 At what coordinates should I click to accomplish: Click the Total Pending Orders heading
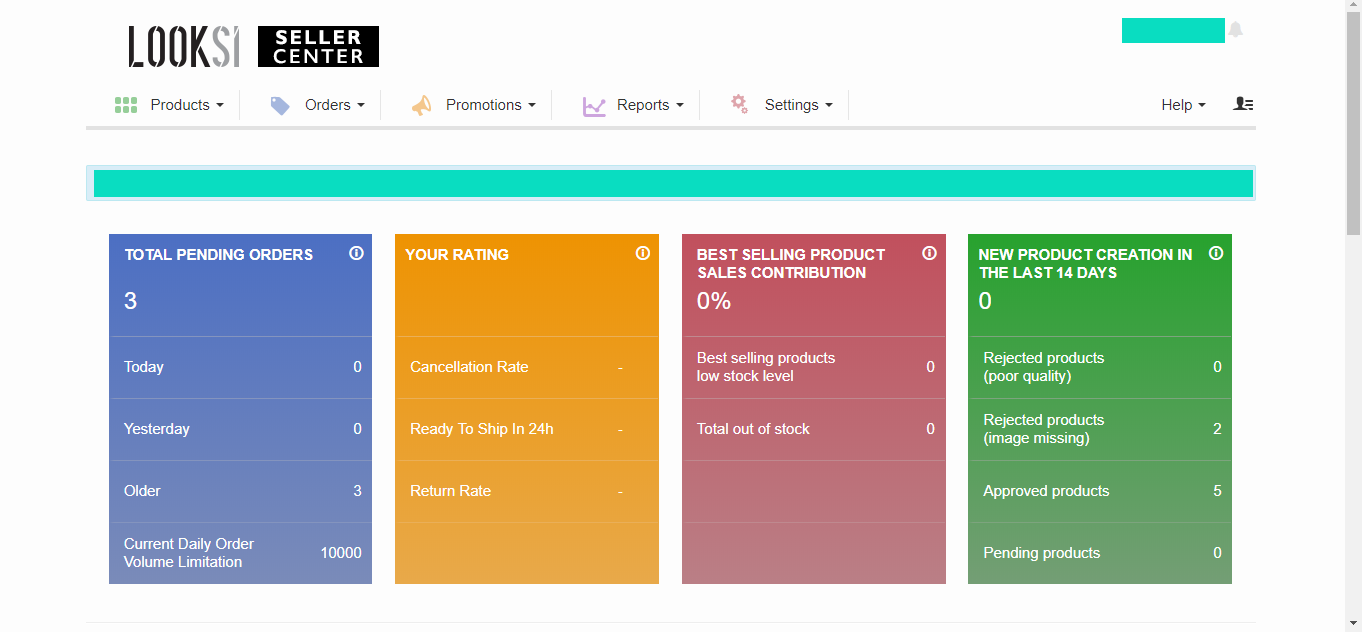coord(219,255)
